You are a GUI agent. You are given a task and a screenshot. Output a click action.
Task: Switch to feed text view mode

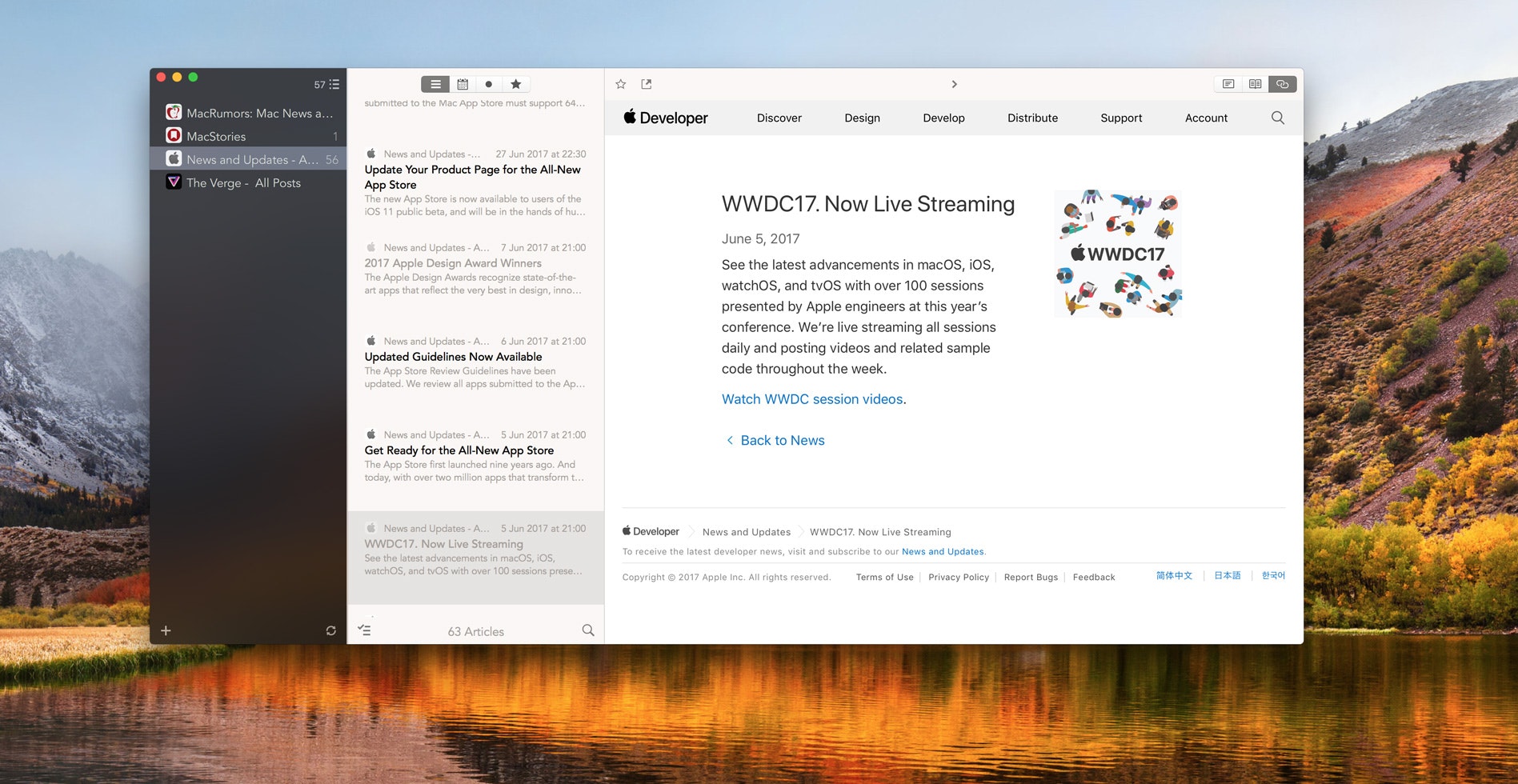(1228, 84)
